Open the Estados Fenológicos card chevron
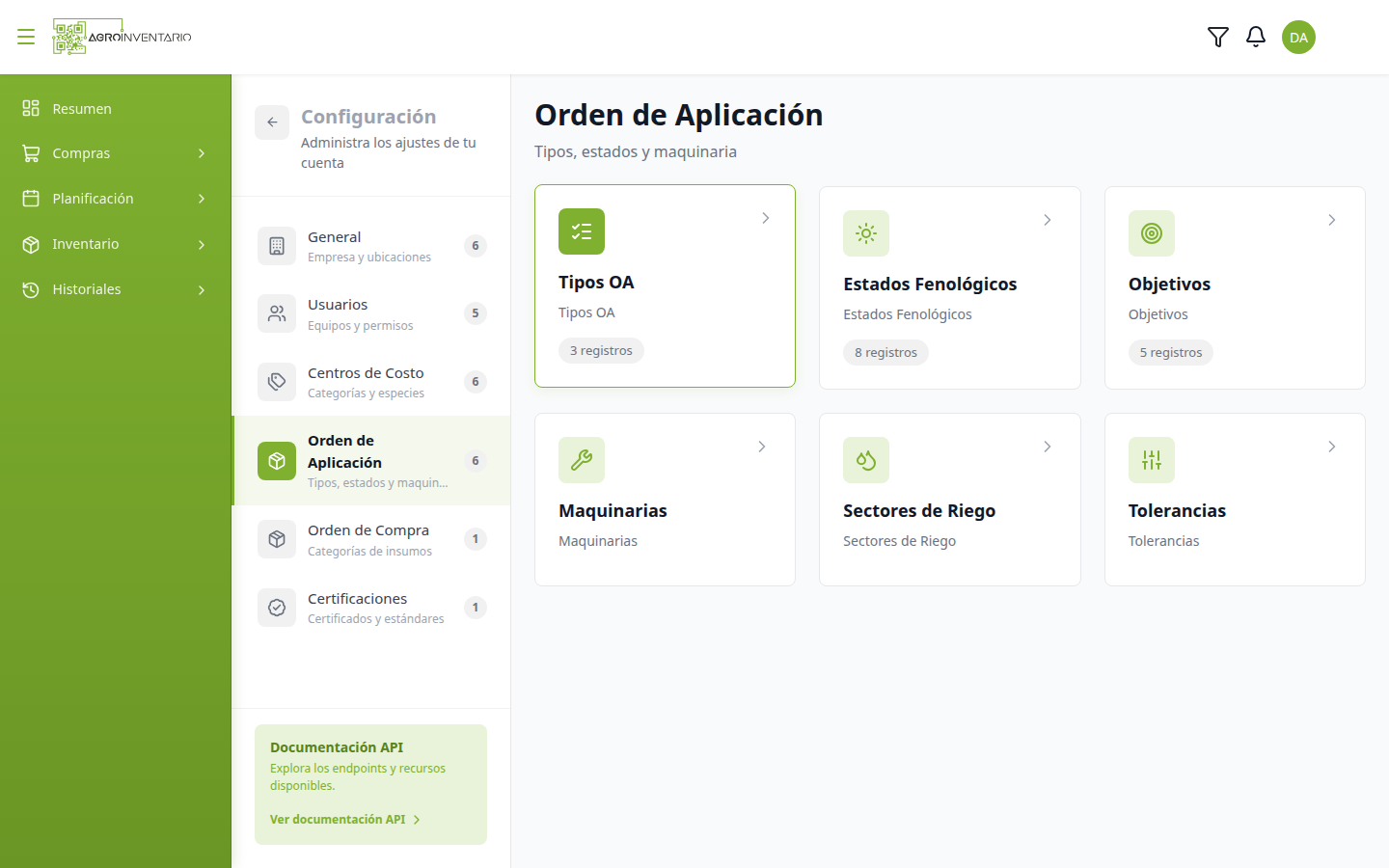Screen dimensions: 1389x868 pos(1047,220)
